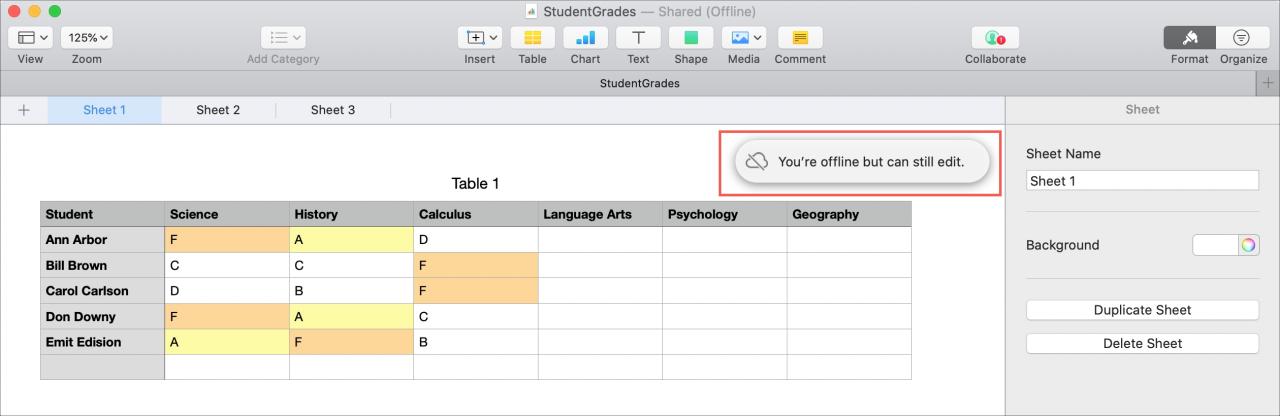
Task: Open the Background color swatch
Action: tap(1214, 245)
